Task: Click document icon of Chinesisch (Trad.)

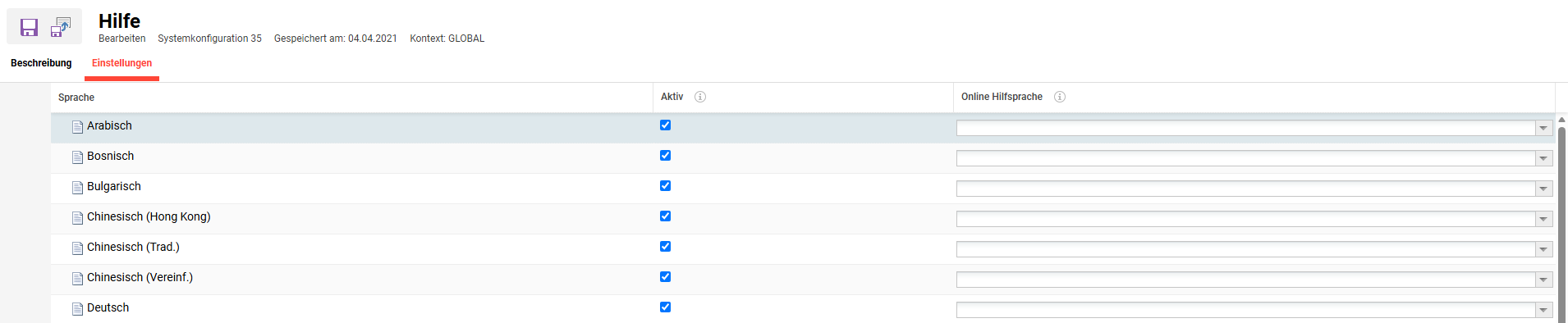Action: pyautogui.click(x=77, y=248)
